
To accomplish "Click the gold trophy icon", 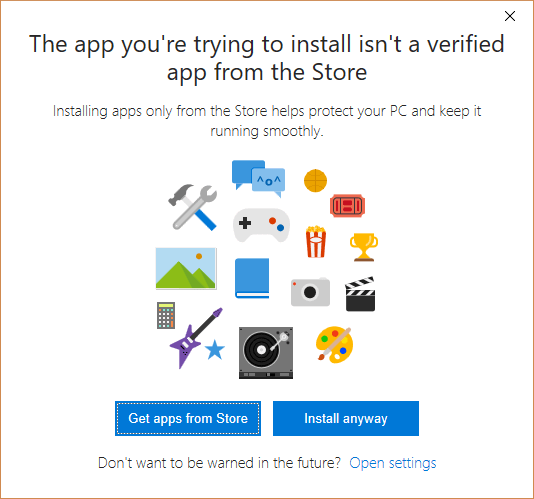I will [x=364, y=247].
